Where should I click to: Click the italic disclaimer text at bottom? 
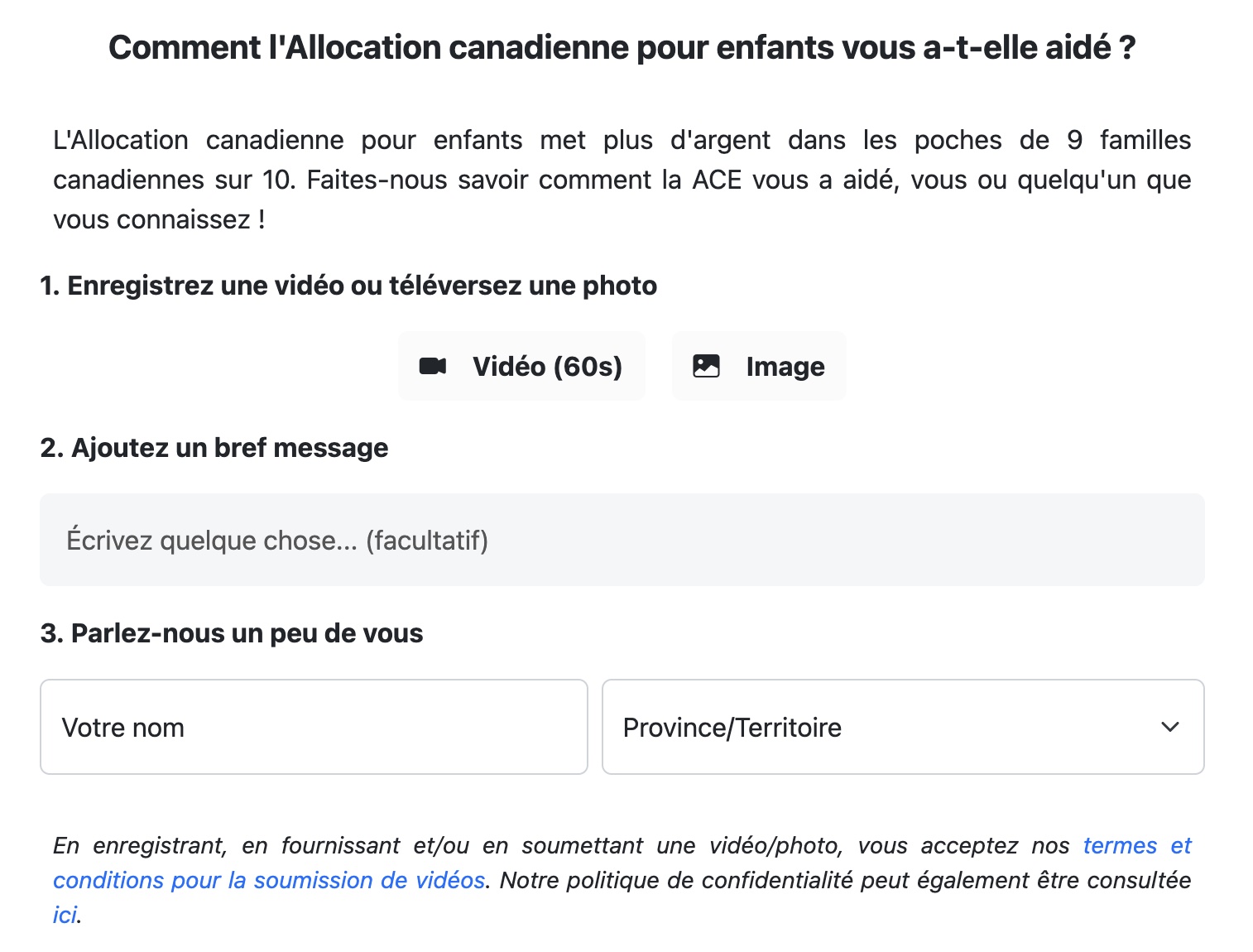pos(622,880)
